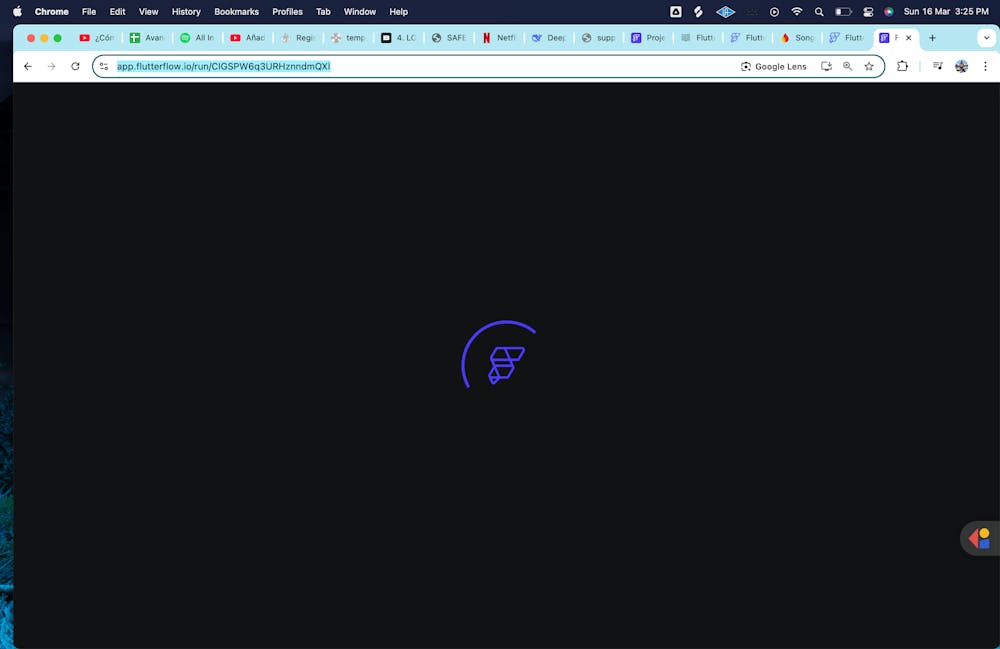1000x649 pixels.
Task: Click the white triangle-in-square menu bar icon
Action: 675,11
